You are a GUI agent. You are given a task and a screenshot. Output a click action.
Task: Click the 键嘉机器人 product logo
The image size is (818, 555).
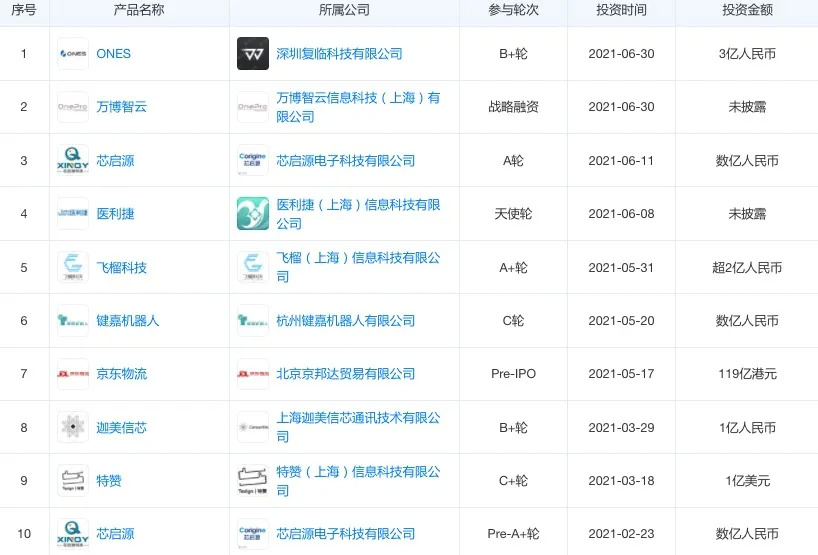coord(73,320)
